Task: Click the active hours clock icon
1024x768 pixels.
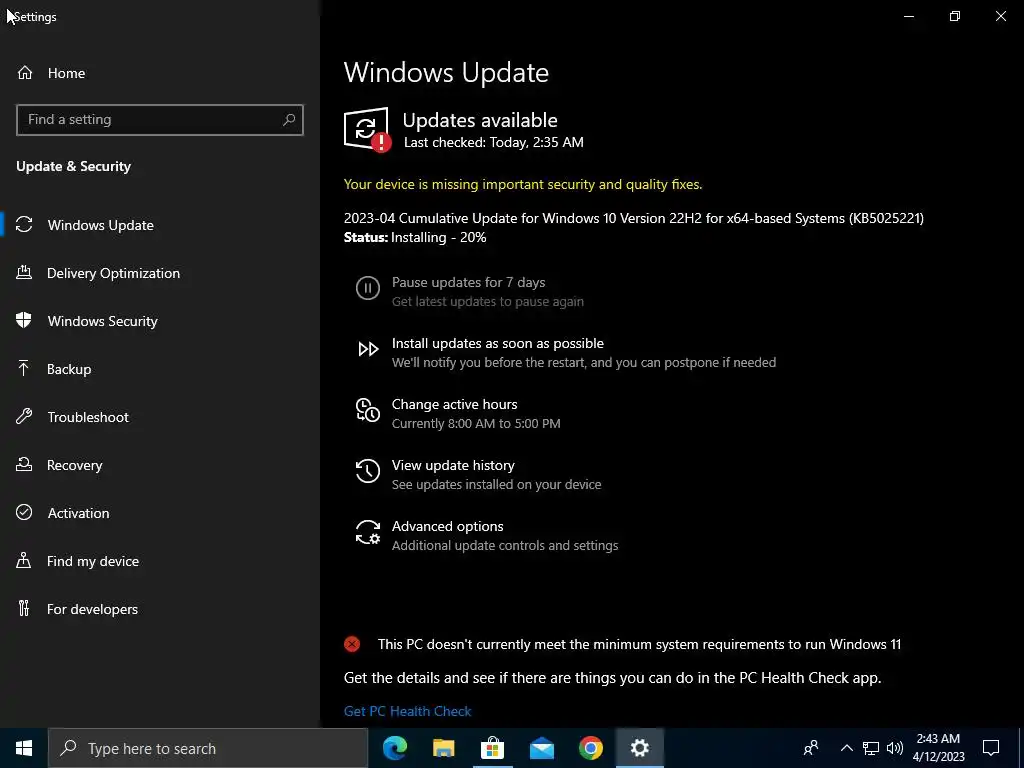Action: (368, 409)
